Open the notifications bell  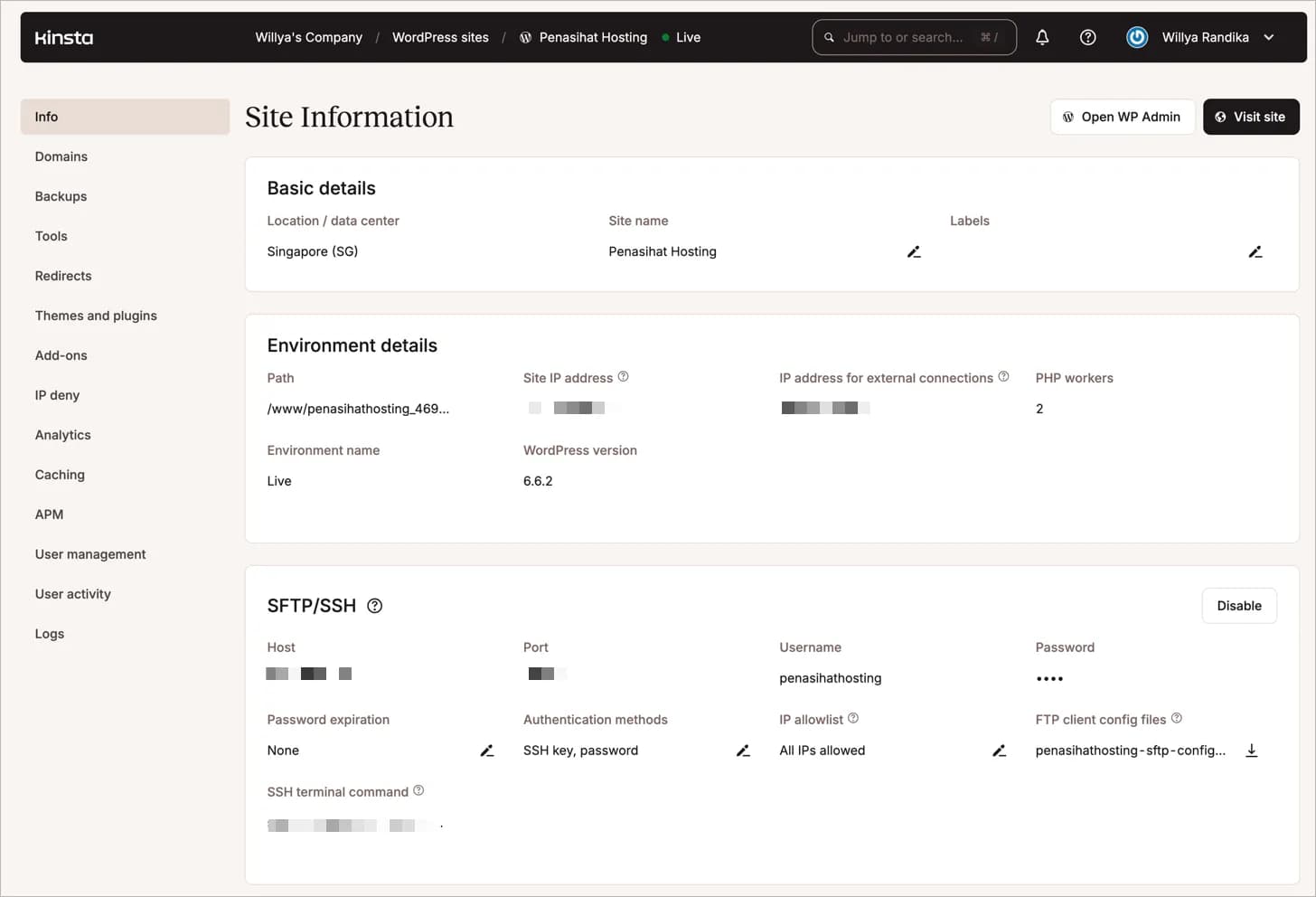pyautogui.click(x=1041, y=37)
